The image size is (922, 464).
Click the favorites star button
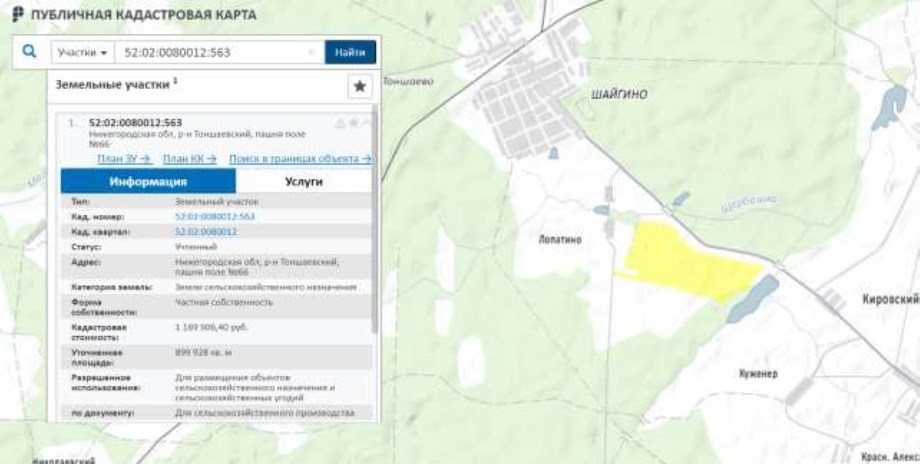click(x=359, y=87)
